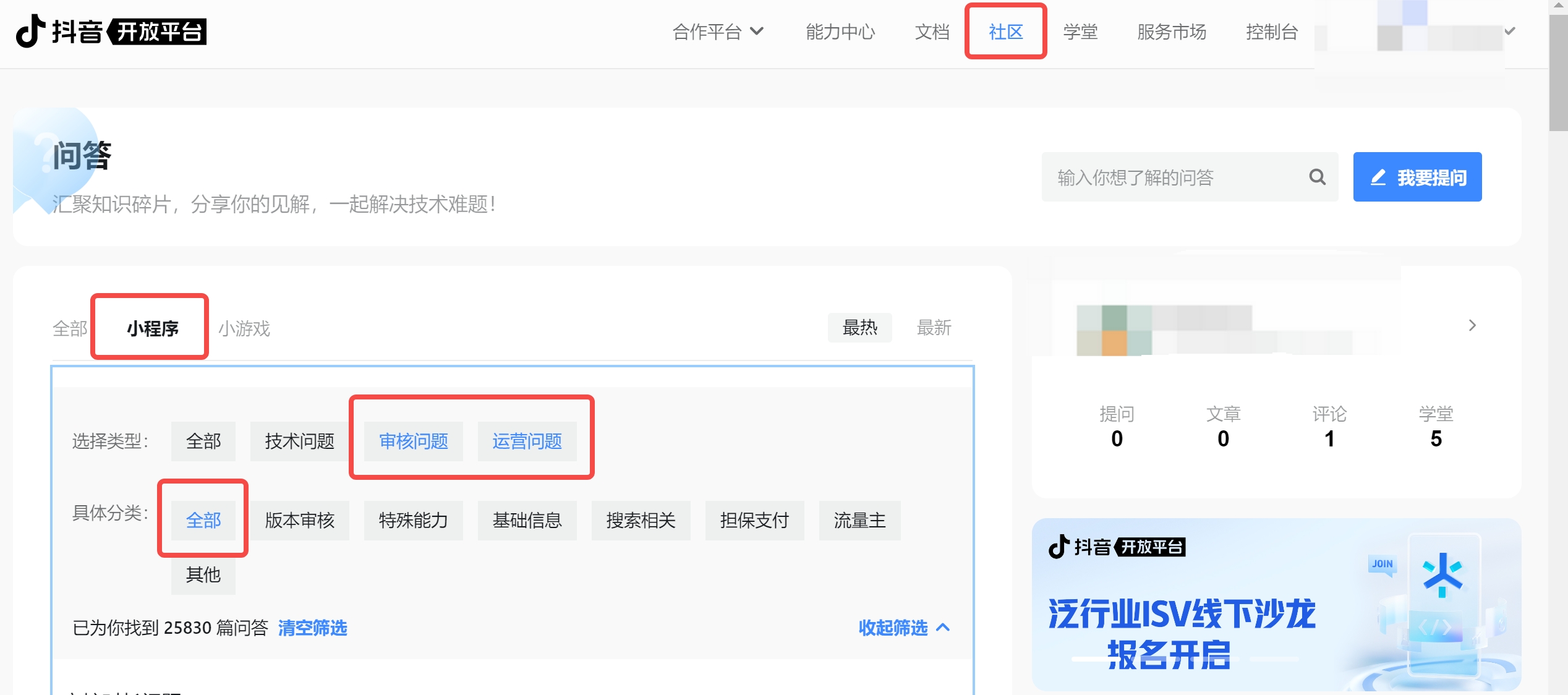The image size is (1568, 695).
Task: Click the search magnifier icon
Action: (1317, 177)
